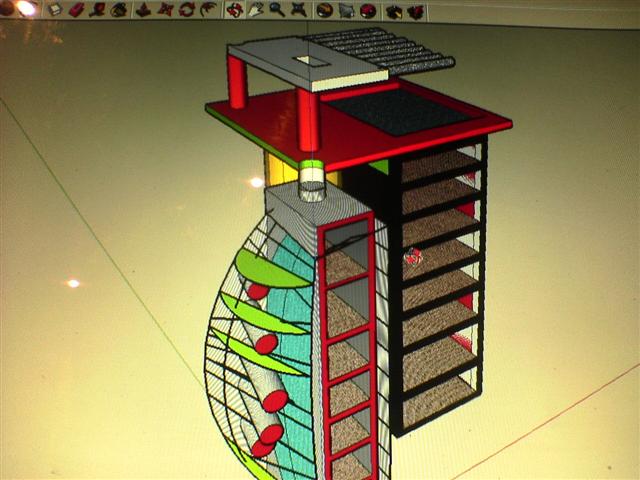Click the Zoom Extents icon

tap(298, 10)
